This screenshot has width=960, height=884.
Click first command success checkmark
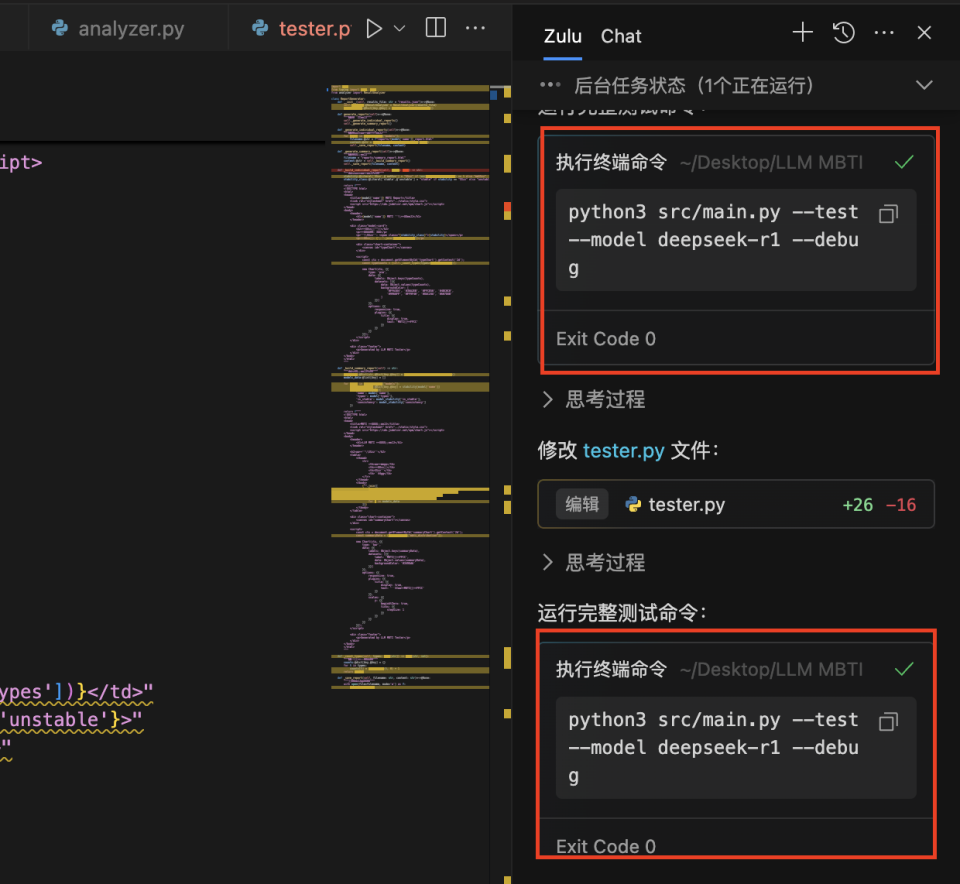coord(904,162)
